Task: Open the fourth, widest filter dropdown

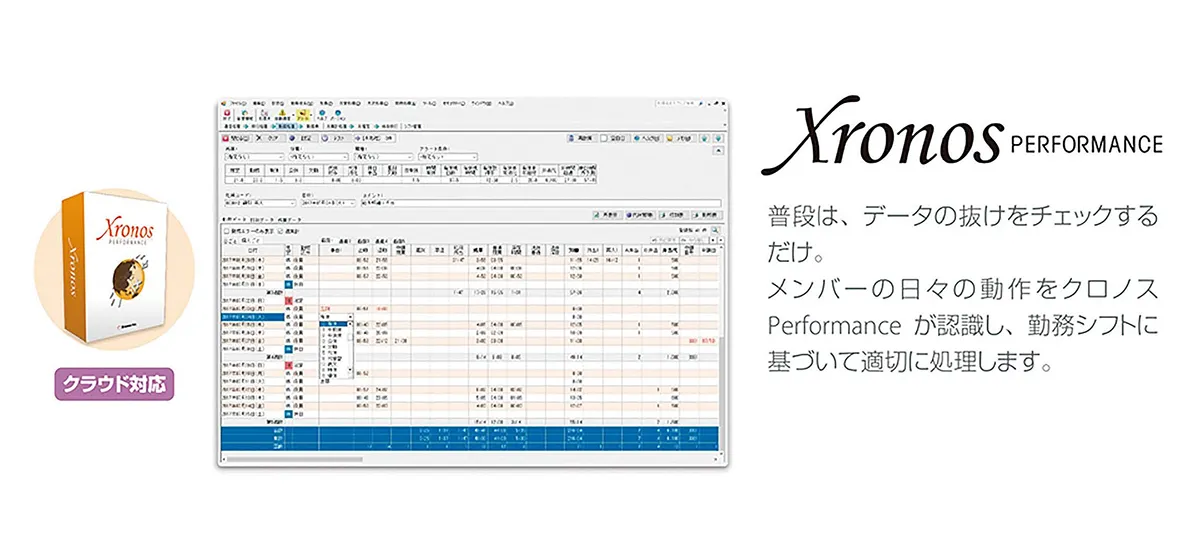Action: click(x=448, y=157)
